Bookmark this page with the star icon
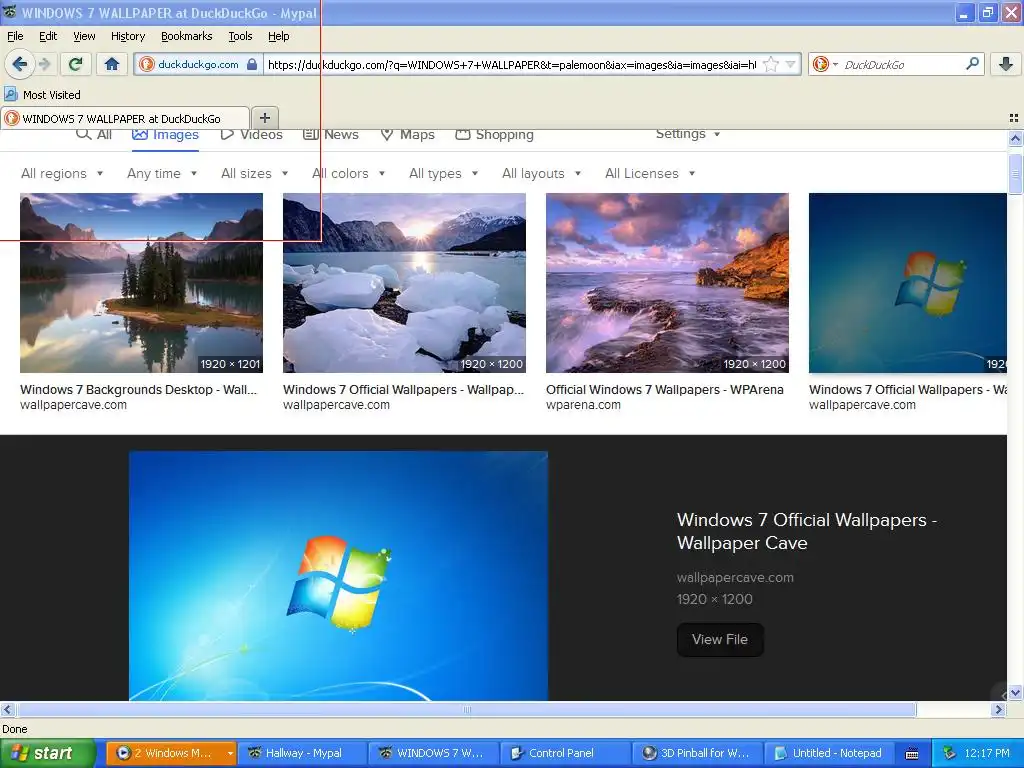The height and width of the screenshot is (768, 1024). pyautogui.click(x=771, y=64)
